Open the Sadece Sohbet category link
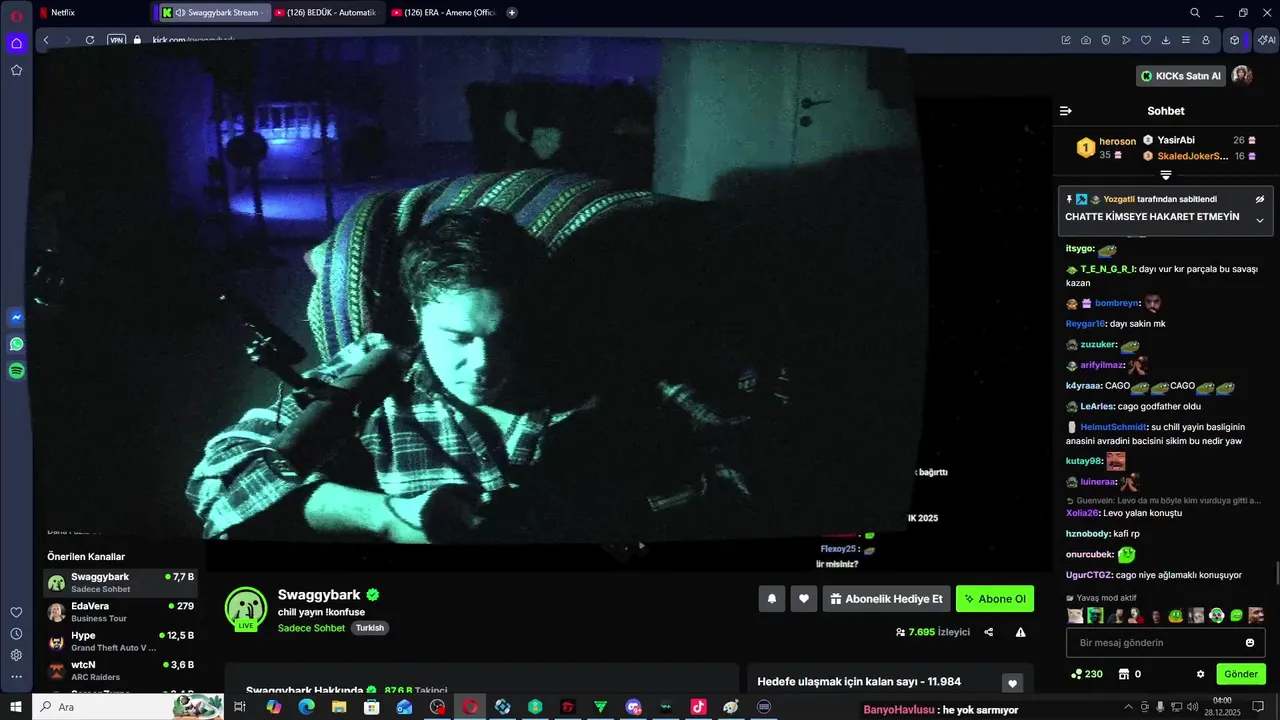The image size is (1280, 720). tap(311, 628)
